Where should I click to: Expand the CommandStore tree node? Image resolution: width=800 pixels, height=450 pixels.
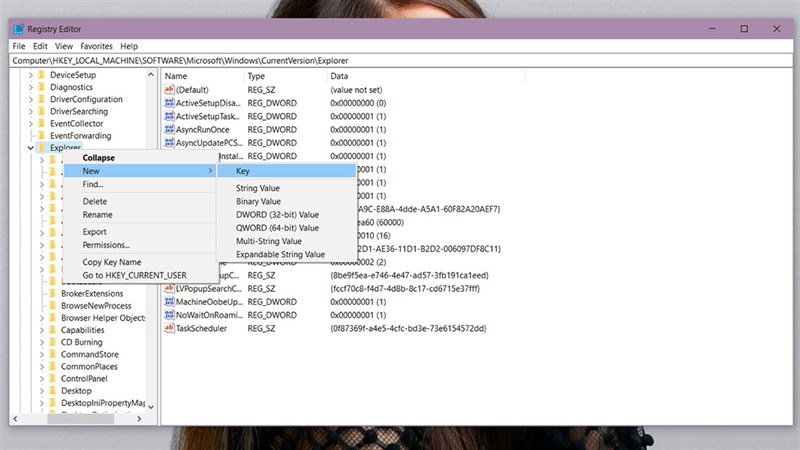click(42, 355)
